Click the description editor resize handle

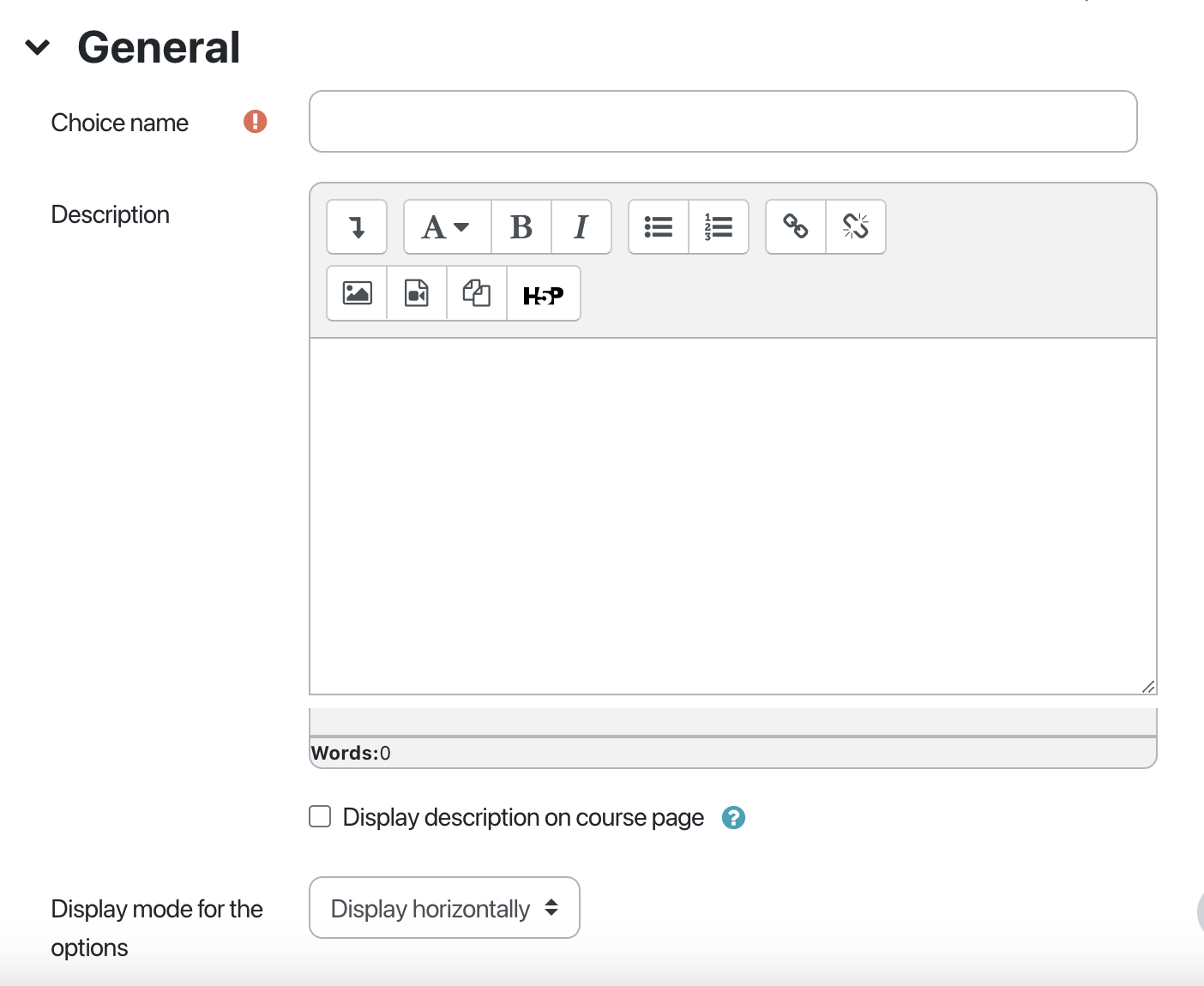click(1148, 686)
